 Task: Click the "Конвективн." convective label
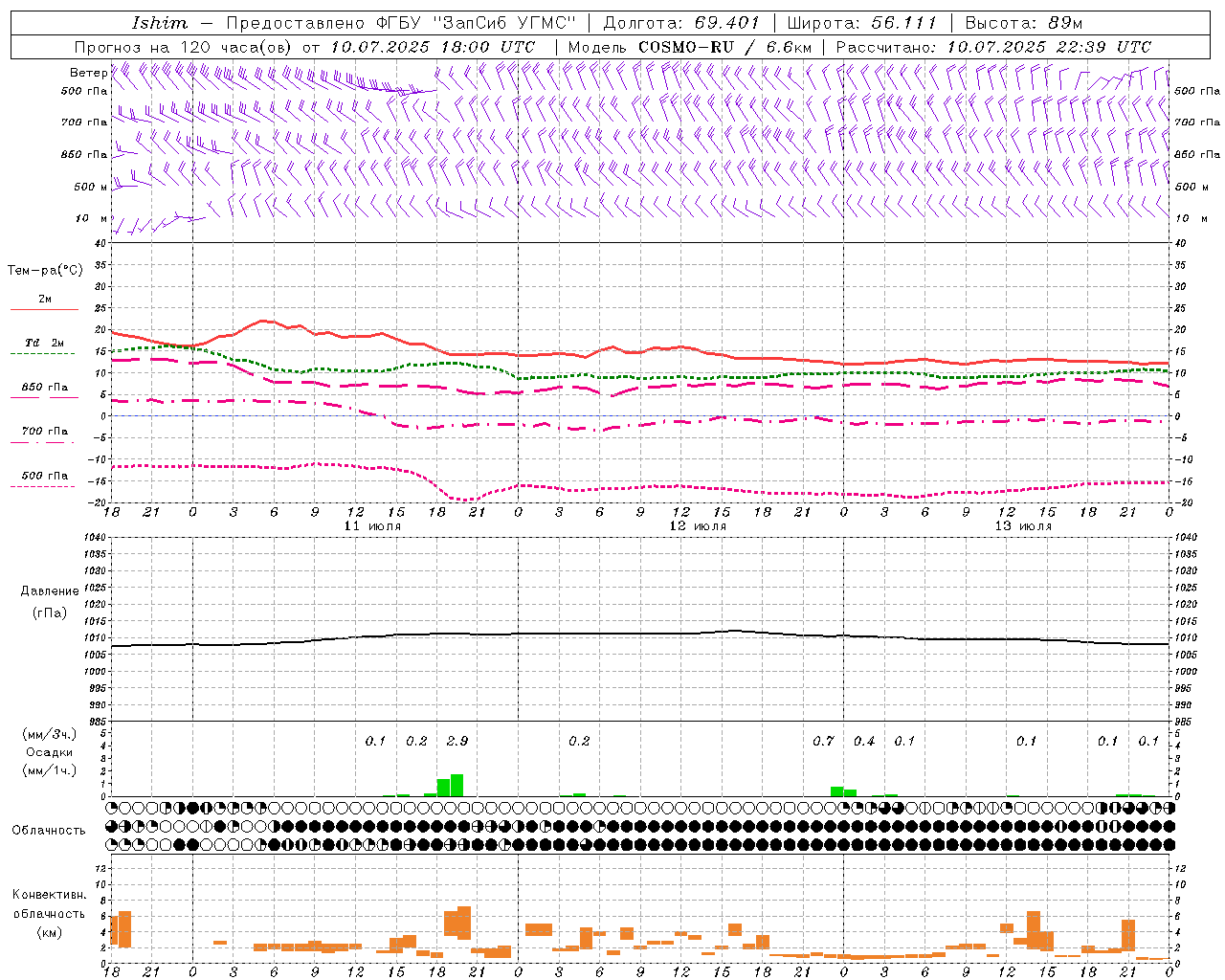[x=50, y=895]
